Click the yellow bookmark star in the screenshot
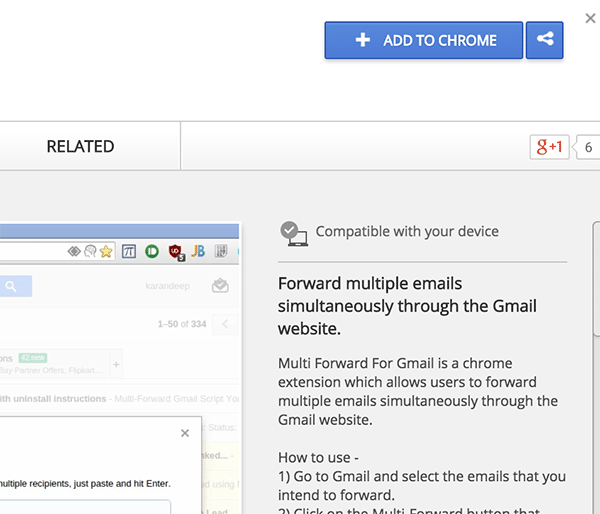 (x=105, y=251)
